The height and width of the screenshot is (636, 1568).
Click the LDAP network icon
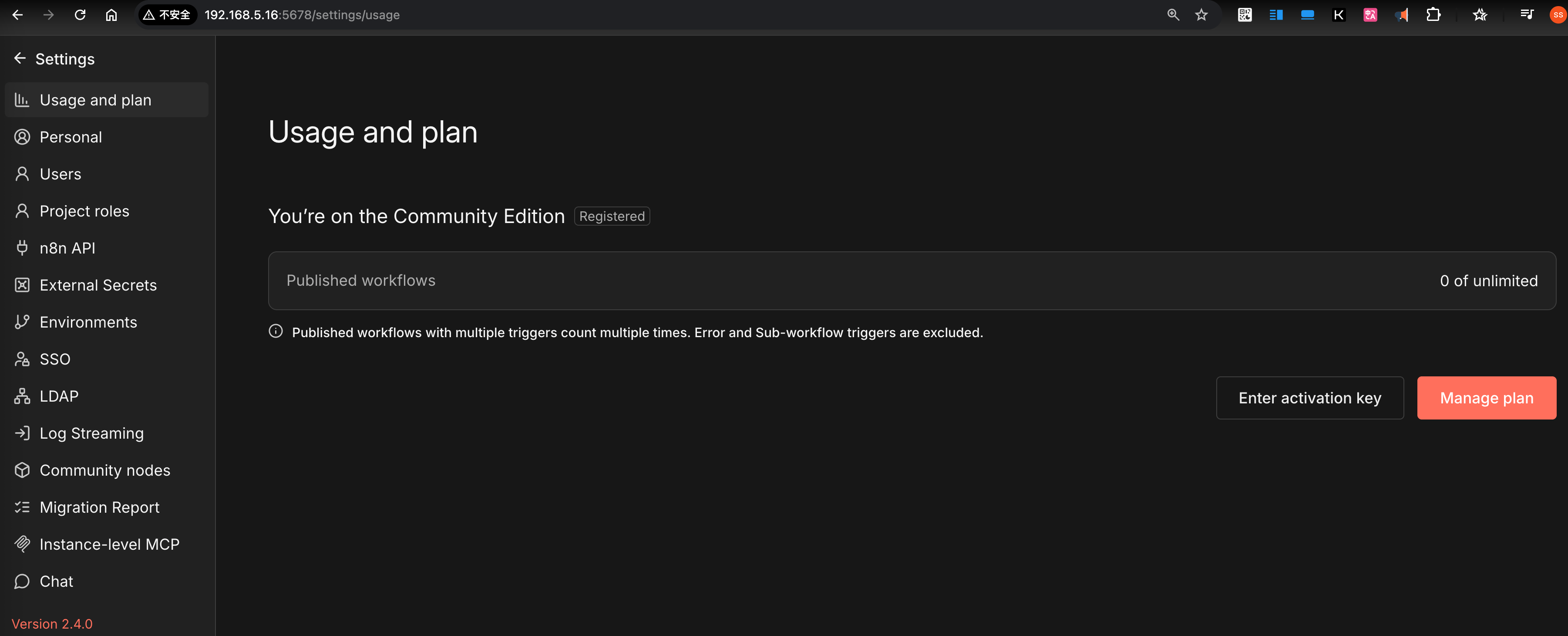pos(22,396)
